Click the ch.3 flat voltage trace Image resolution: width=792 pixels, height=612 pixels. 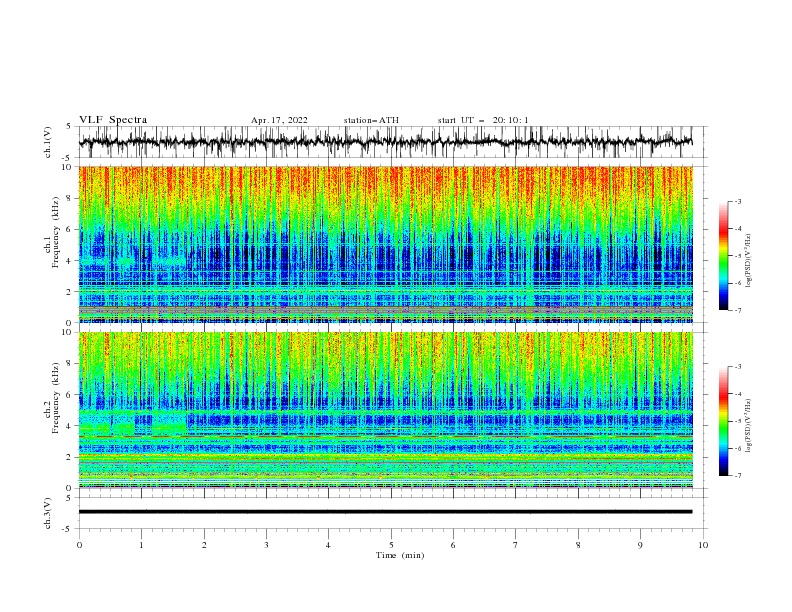pyautogui.click(x=385, y=512)
